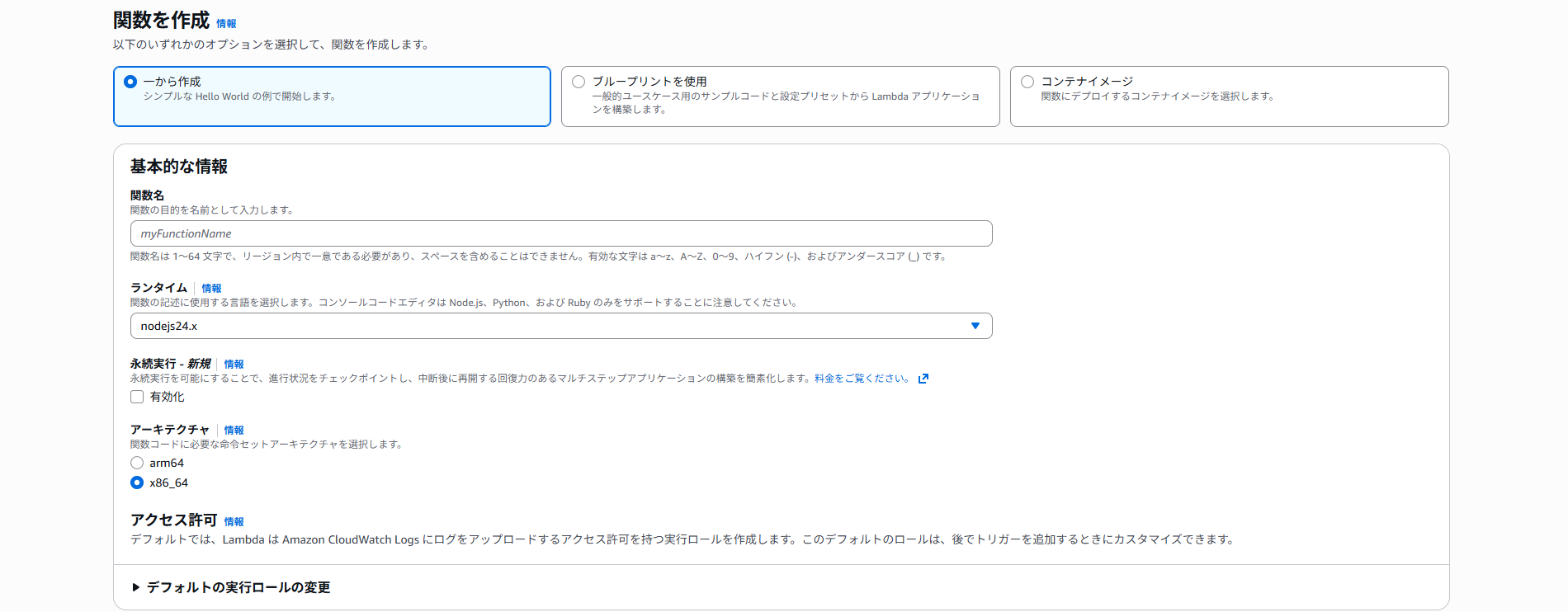The height and width of the screenshot is (612, 1568).
Task: Click the blue arrow in runtime dropdown
Action: [x=975, y=326]
